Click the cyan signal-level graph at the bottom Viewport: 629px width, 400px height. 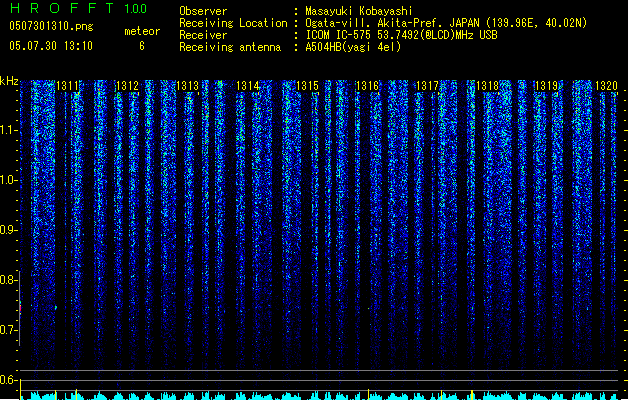point(321,396)
